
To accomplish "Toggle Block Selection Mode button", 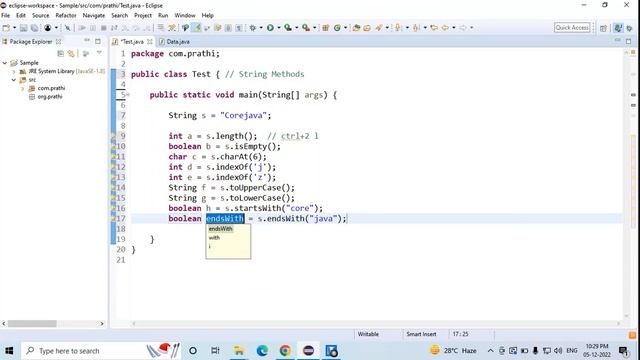I will [x=228, y=28].
